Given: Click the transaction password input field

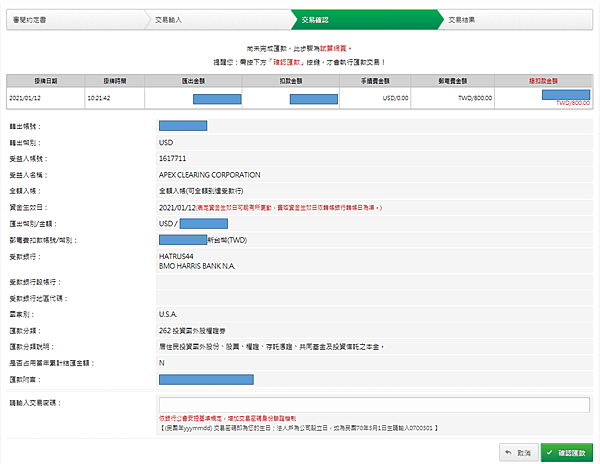Looking at the screenshot, I should (374, 404).
